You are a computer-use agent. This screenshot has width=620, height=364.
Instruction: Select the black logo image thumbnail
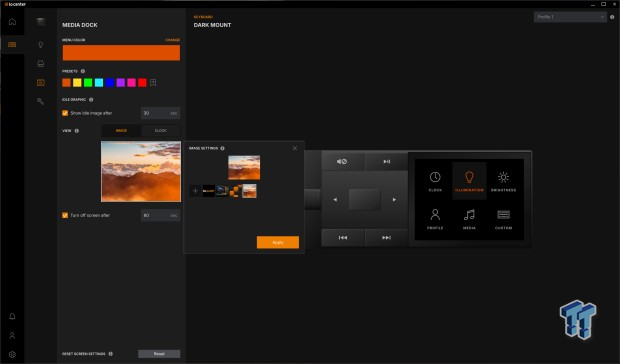click(x=208, y=191)
